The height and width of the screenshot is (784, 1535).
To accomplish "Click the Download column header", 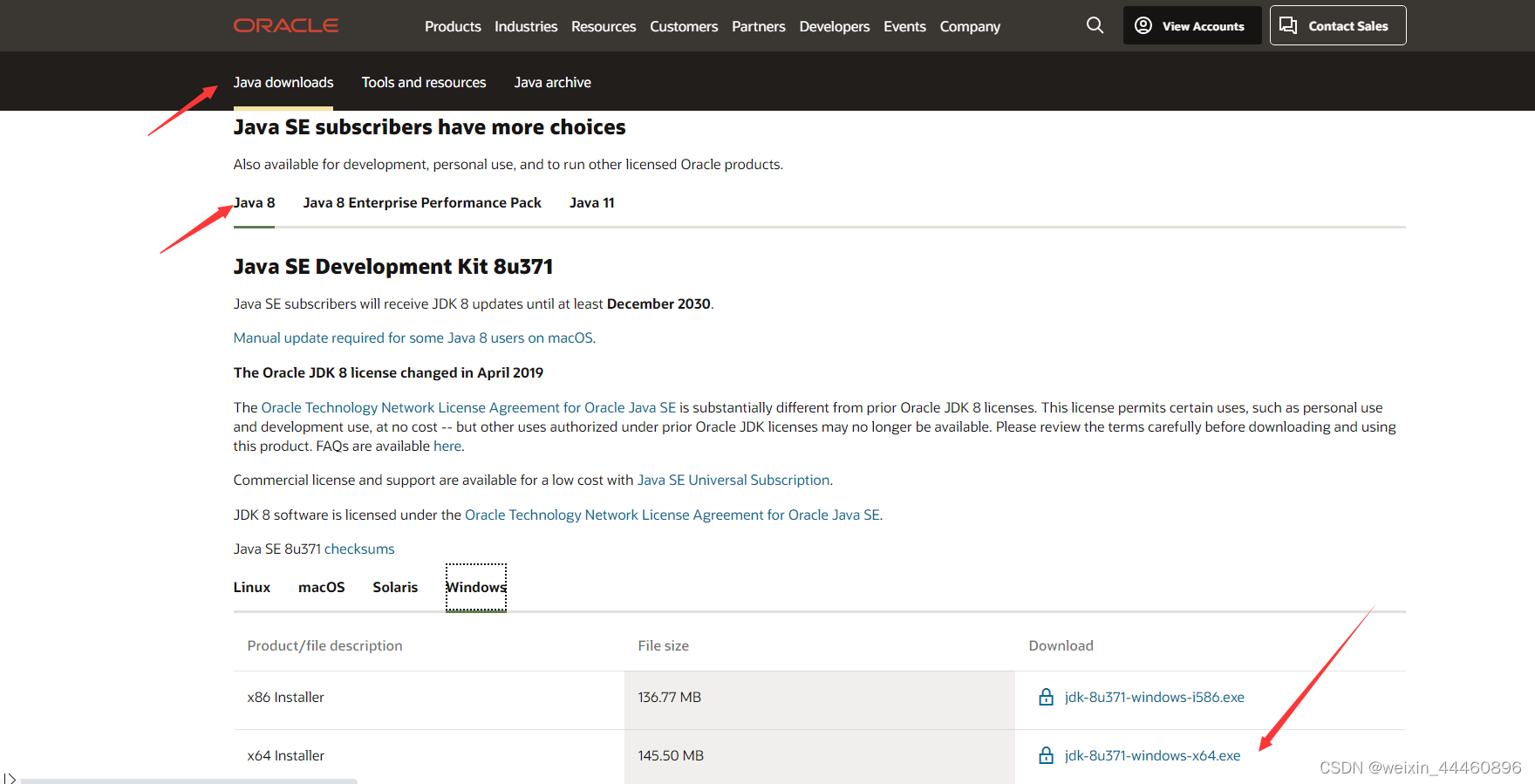I will coord(1061,645).
